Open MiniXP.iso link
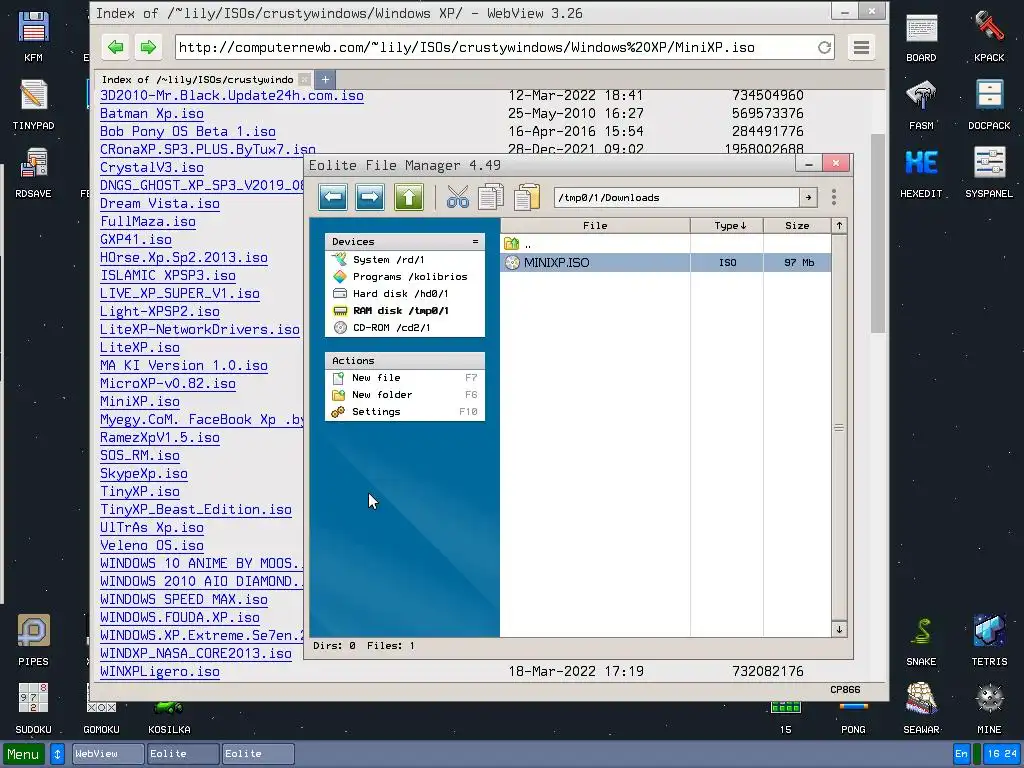 [140, 402]
